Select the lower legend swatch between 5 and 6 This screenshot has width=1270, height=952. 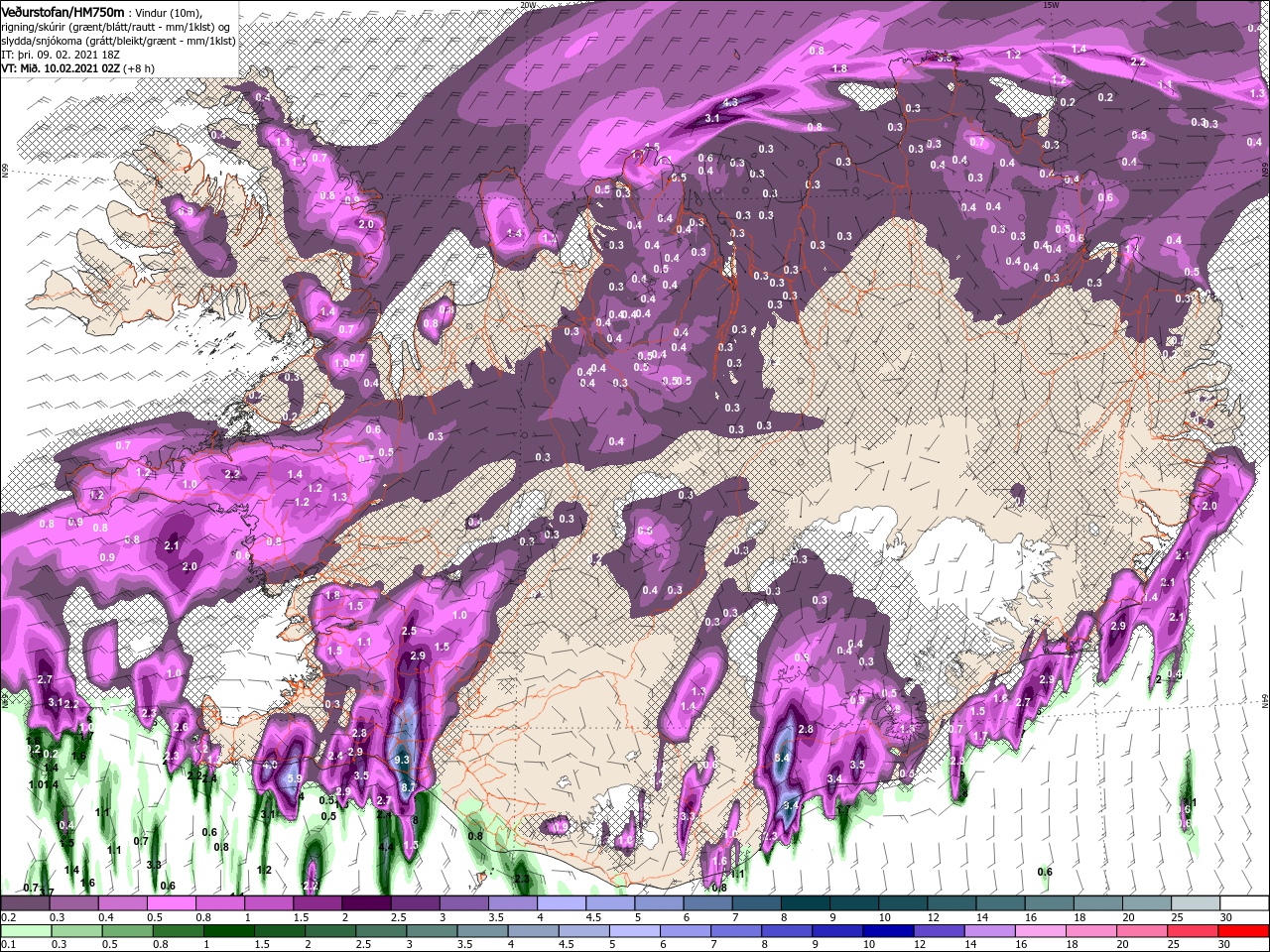[635, 931]
